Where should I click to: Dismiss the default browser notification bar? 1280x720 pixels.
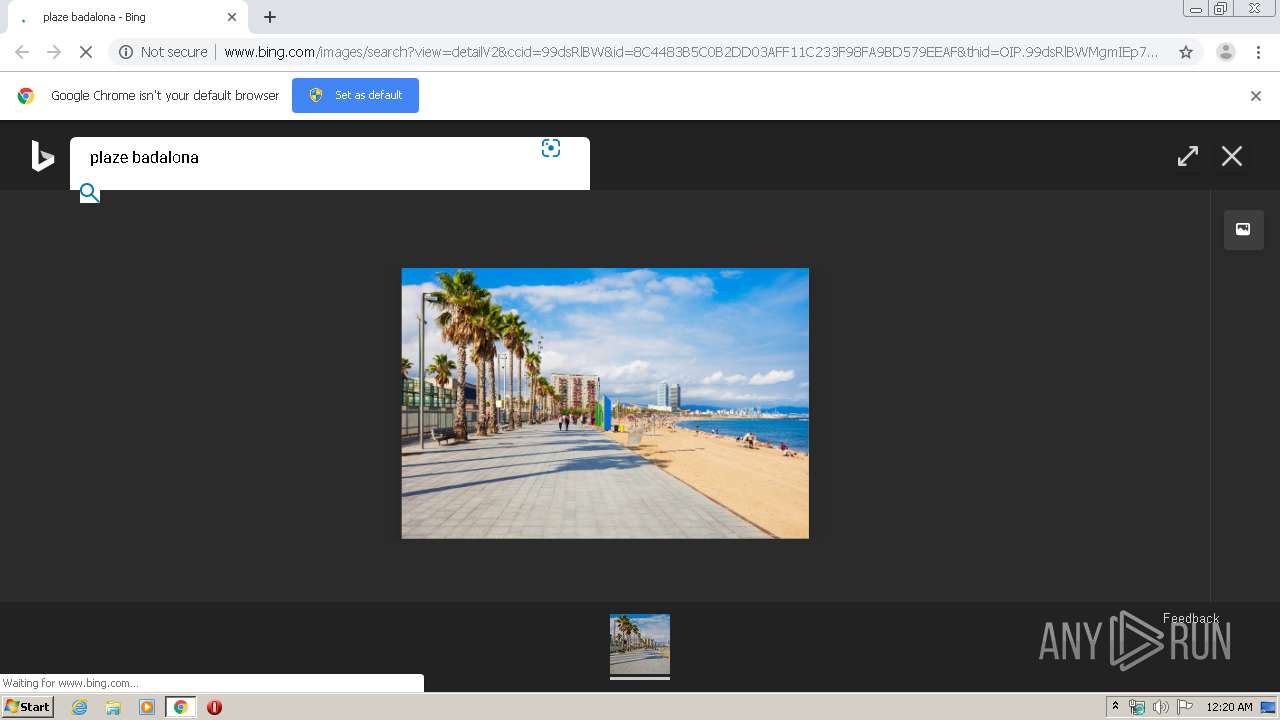(x=1256, y=96)
